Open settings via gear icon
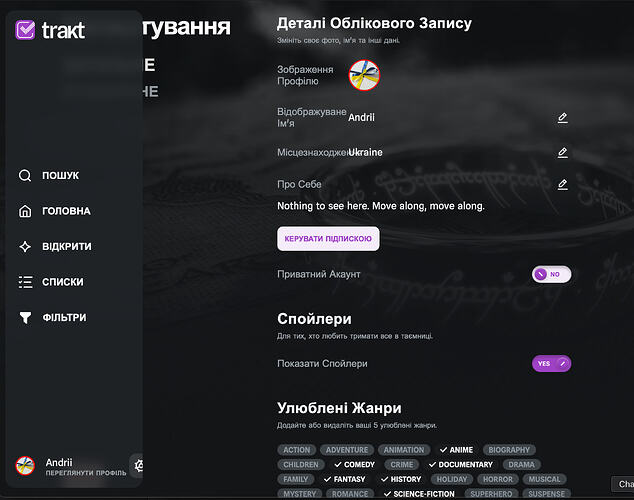Viewport: 634px width, 500px height. [x=139, y=466]
